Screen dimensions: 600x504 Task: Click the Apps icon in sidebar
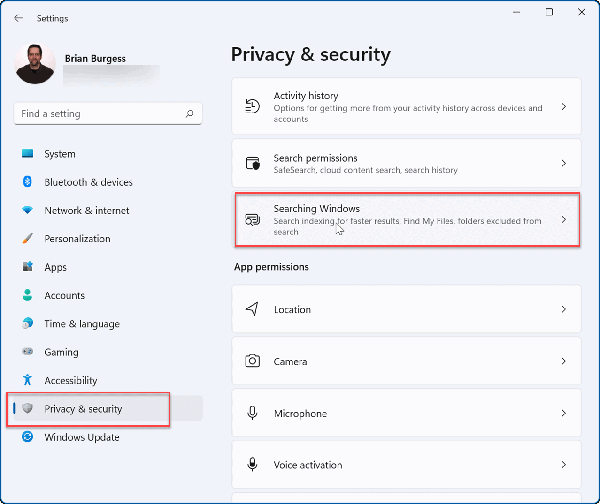pos(28,266)
